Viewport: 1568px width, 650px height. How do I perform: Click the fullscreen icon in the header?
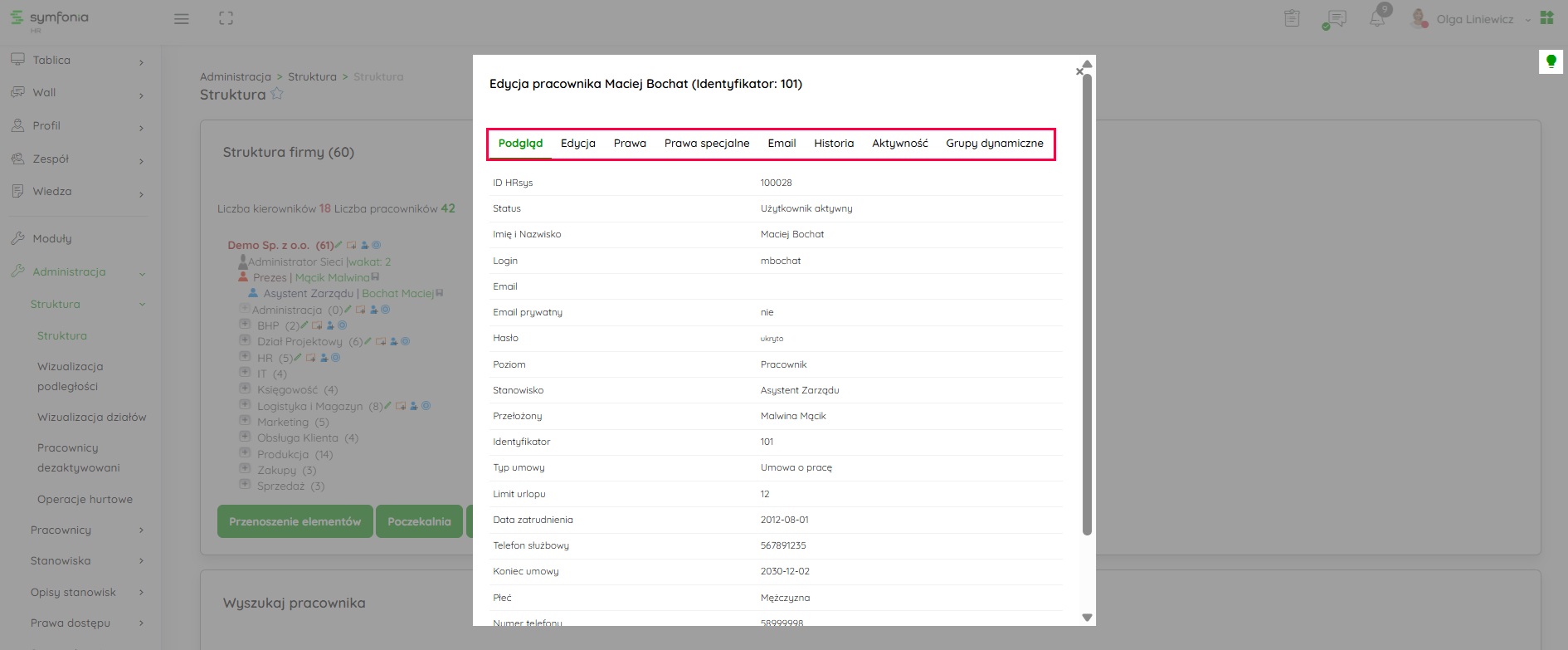point(226,18)
